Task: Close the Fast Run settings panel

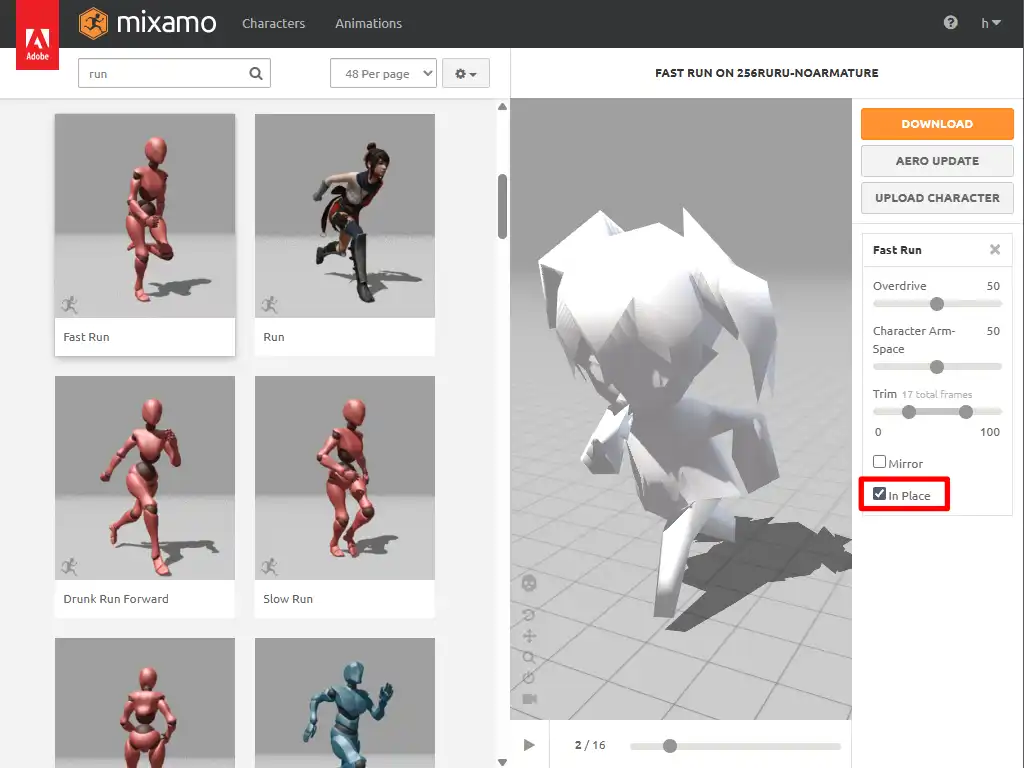Action: 995,250
